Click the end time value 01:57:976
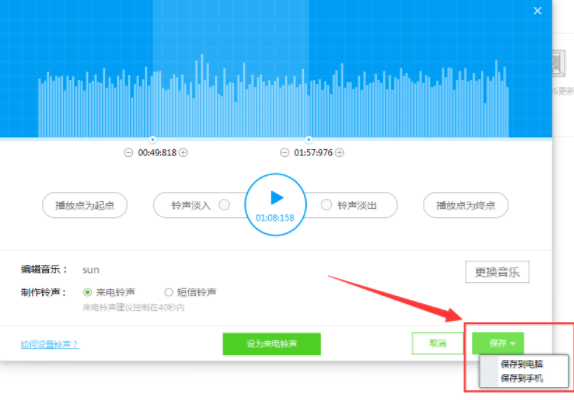 (x=313, y=153)
